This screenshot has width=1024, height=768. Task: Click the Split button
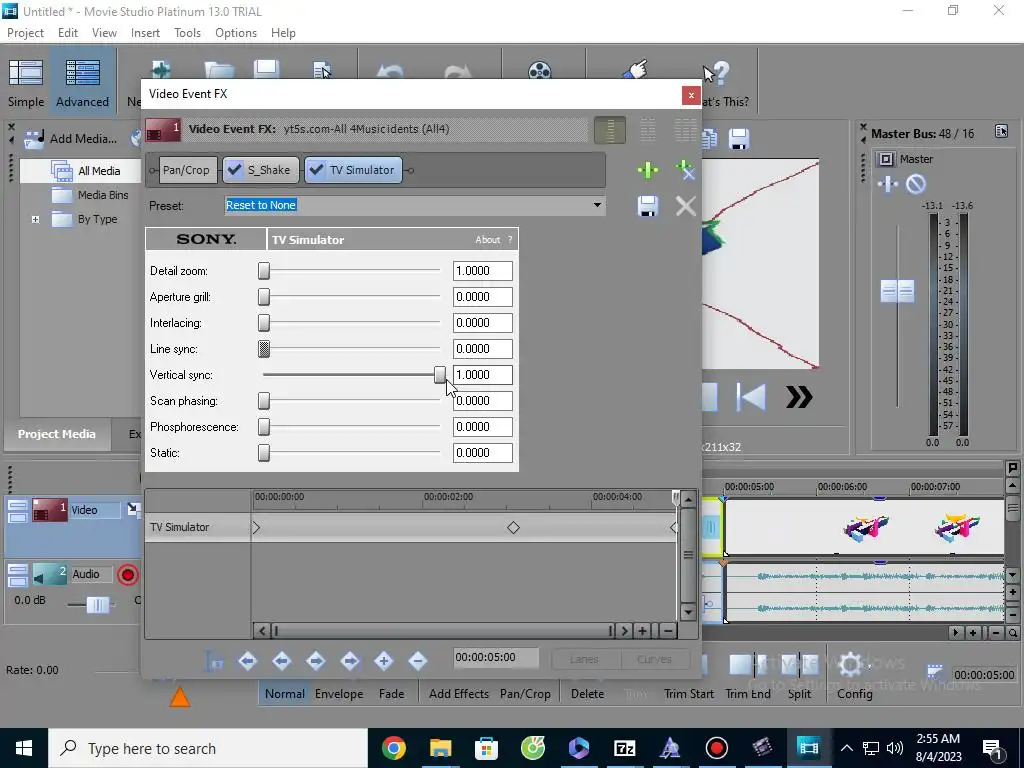tap(799, 694)
